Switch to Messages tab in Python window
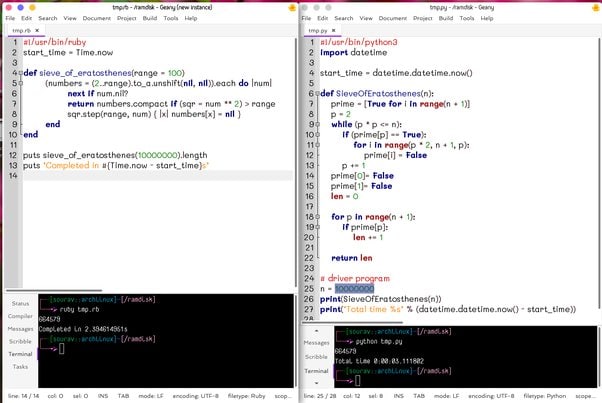The width and height of the screenshot is (602, 403). [316, 342]
